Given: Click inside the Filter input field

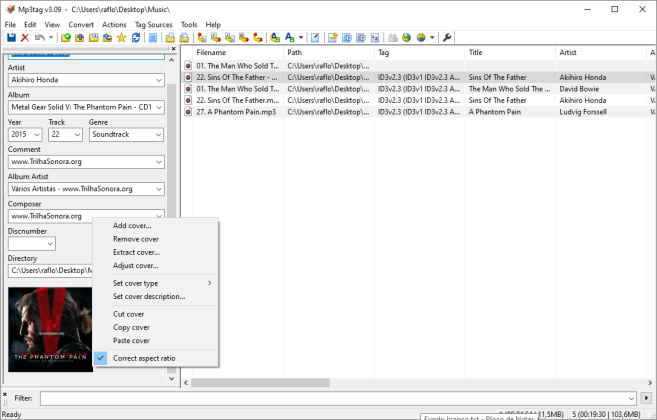Looking at the screenshot, I should 338,398.
